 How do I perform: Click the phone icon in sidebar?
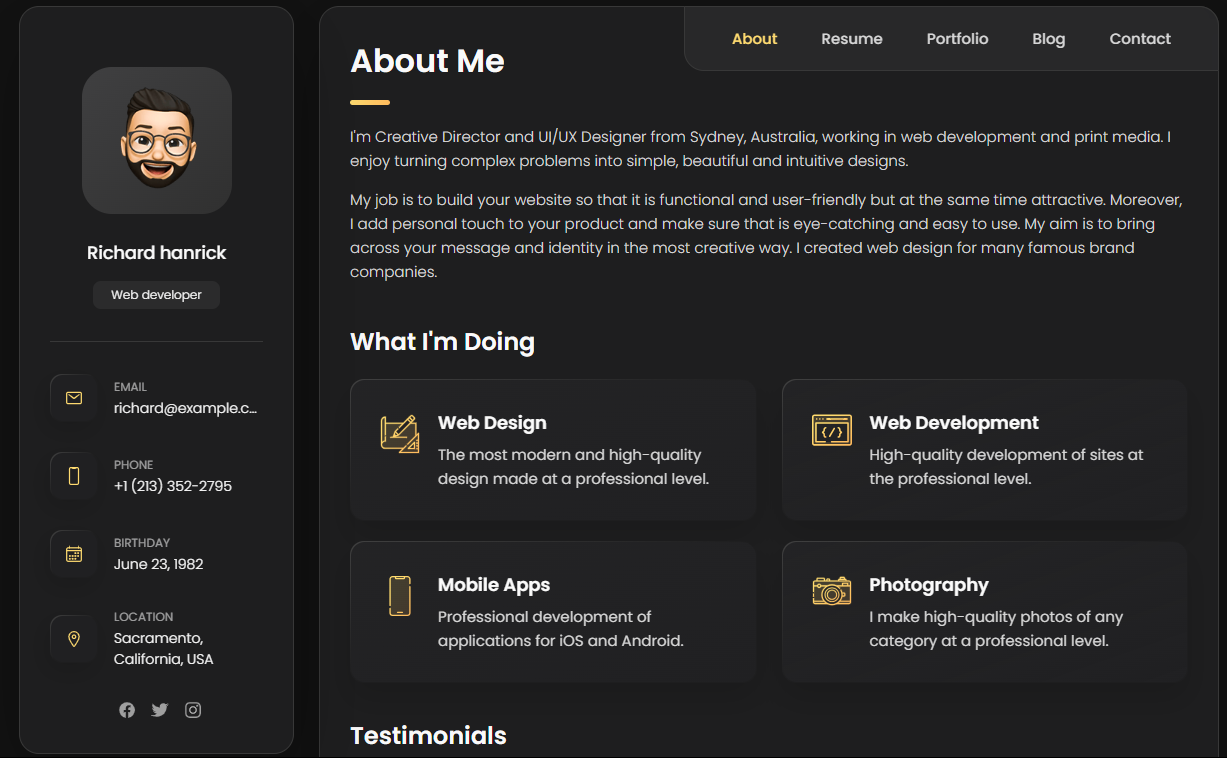(73, 476)
